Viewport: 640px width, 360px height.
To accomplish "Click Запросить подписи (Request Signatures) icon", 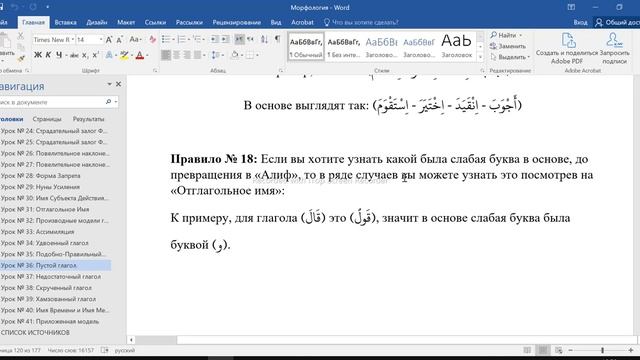I will coord(614,48).
